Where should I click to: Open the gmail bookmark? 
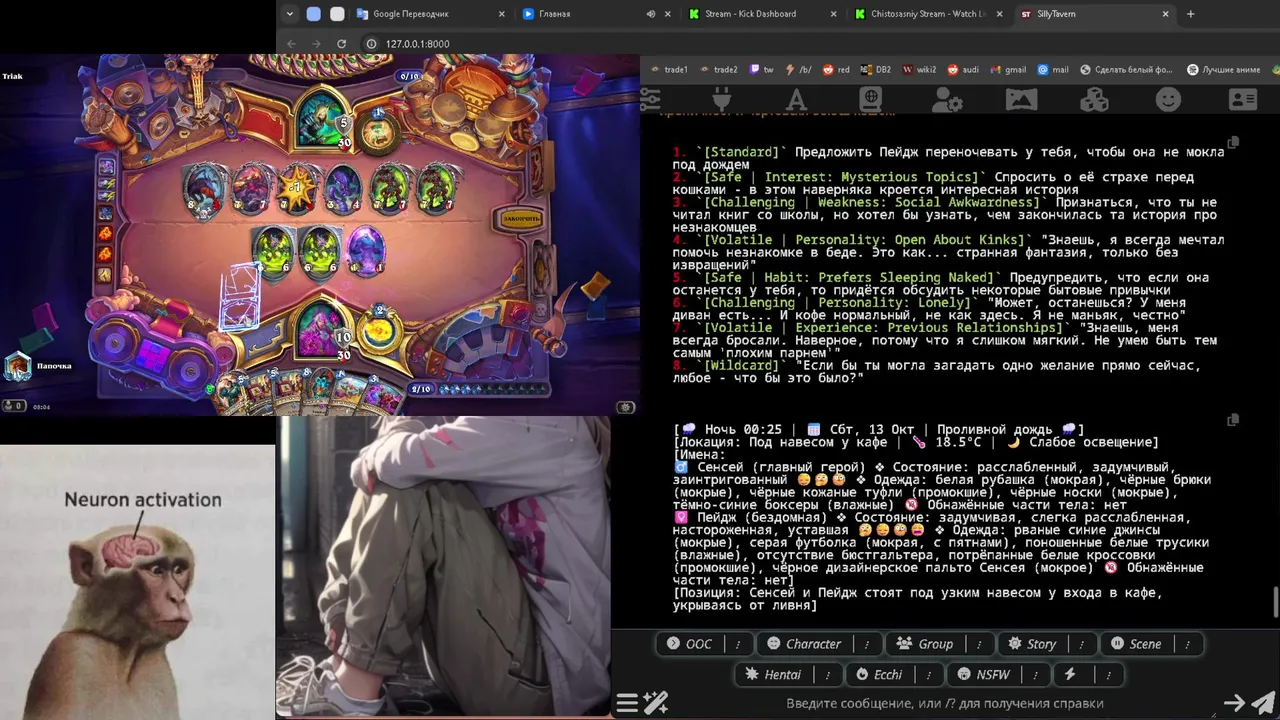(1008, 70)
